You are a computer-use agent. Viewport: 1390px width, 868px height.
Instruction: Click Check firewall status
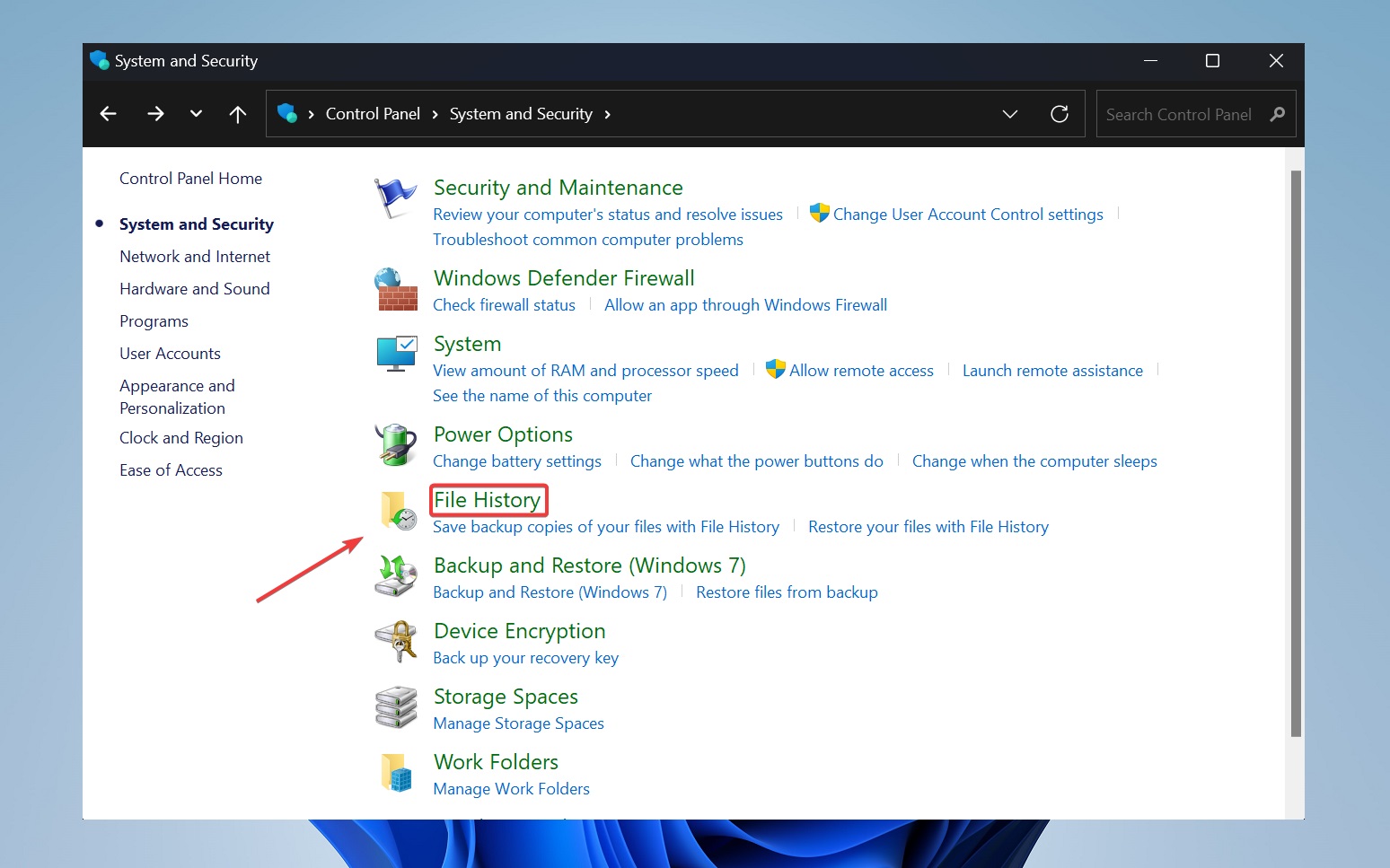[504, 305]
